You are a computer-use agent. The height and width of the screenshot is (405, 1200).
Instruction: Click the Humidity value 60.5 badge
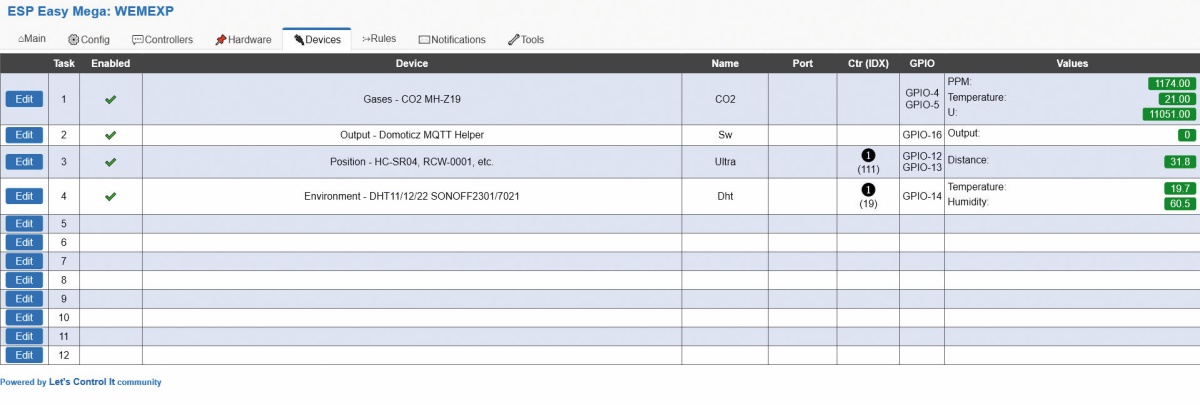(x=1180, y=203)
